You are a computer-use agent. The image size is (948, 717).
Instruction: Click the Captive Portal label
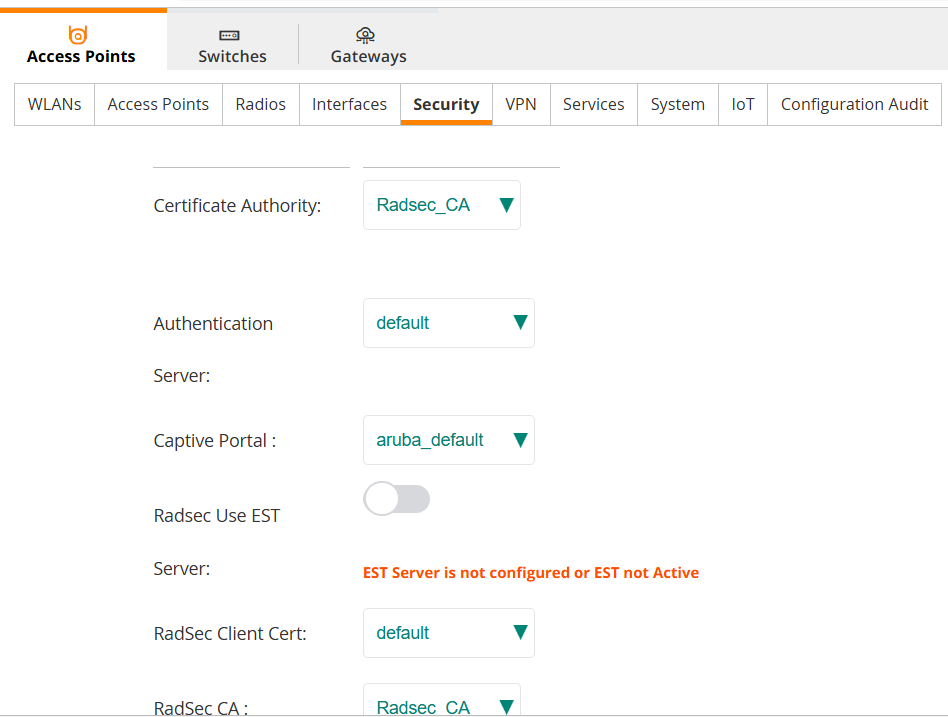coord(215,441)
